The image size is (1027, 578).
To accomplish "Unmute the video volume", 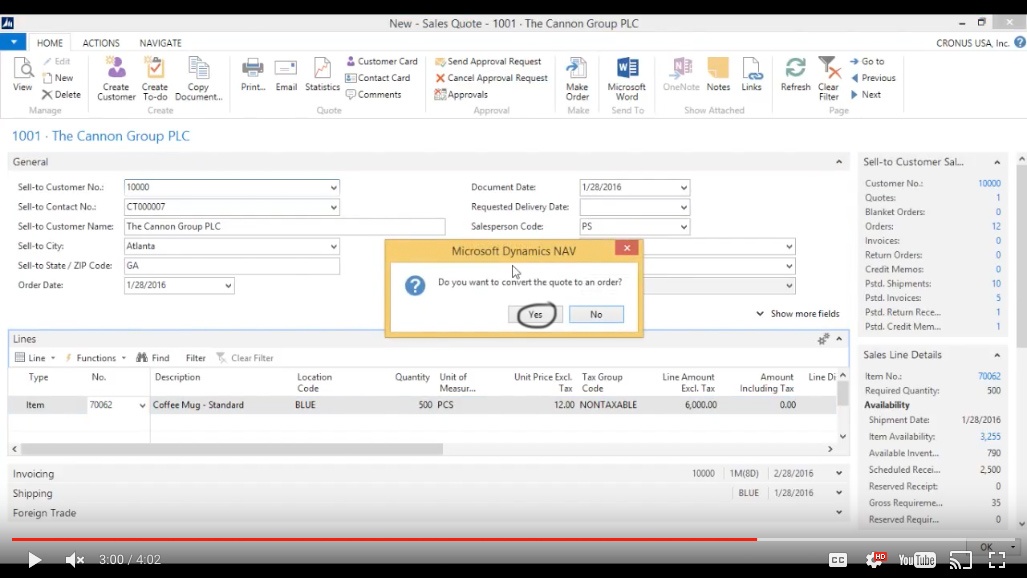I will click(75, 560).
